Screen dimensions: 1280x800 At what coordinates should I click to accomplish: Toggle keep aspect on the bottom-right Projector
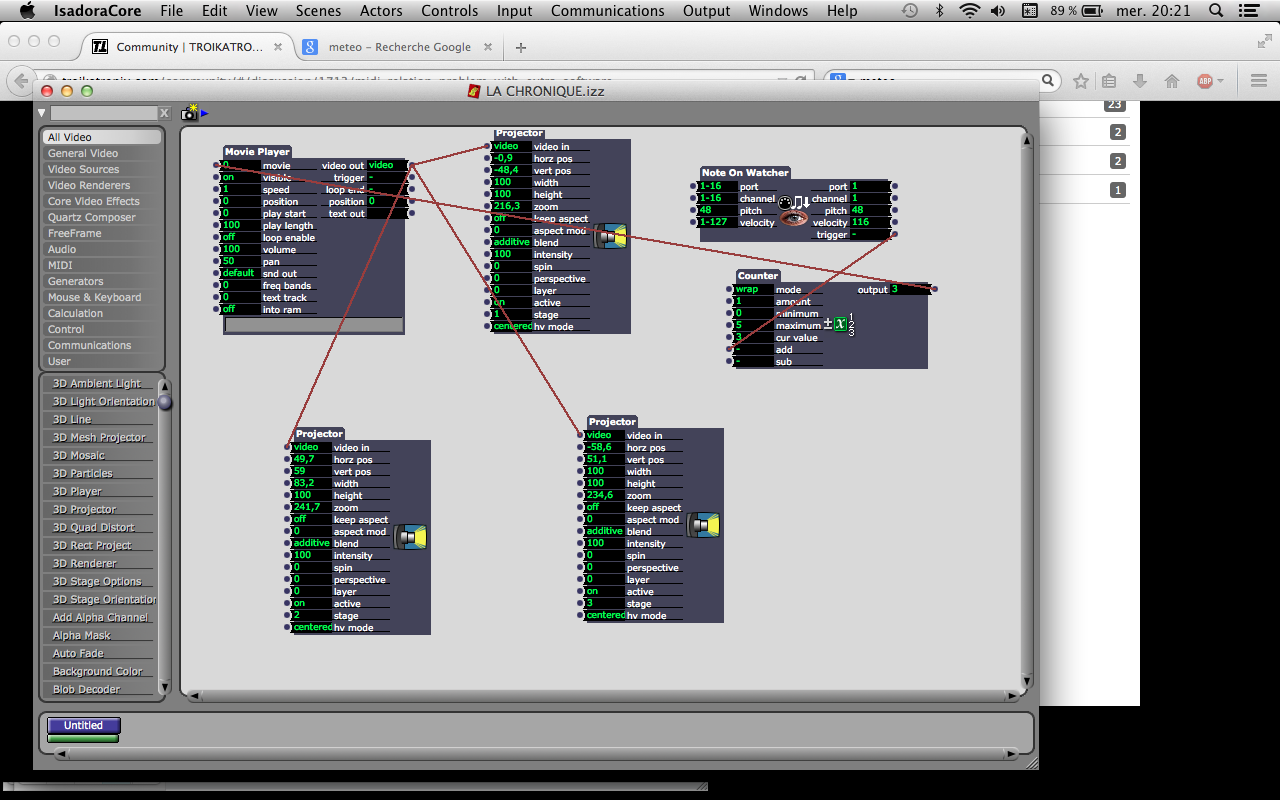[605, 508]
